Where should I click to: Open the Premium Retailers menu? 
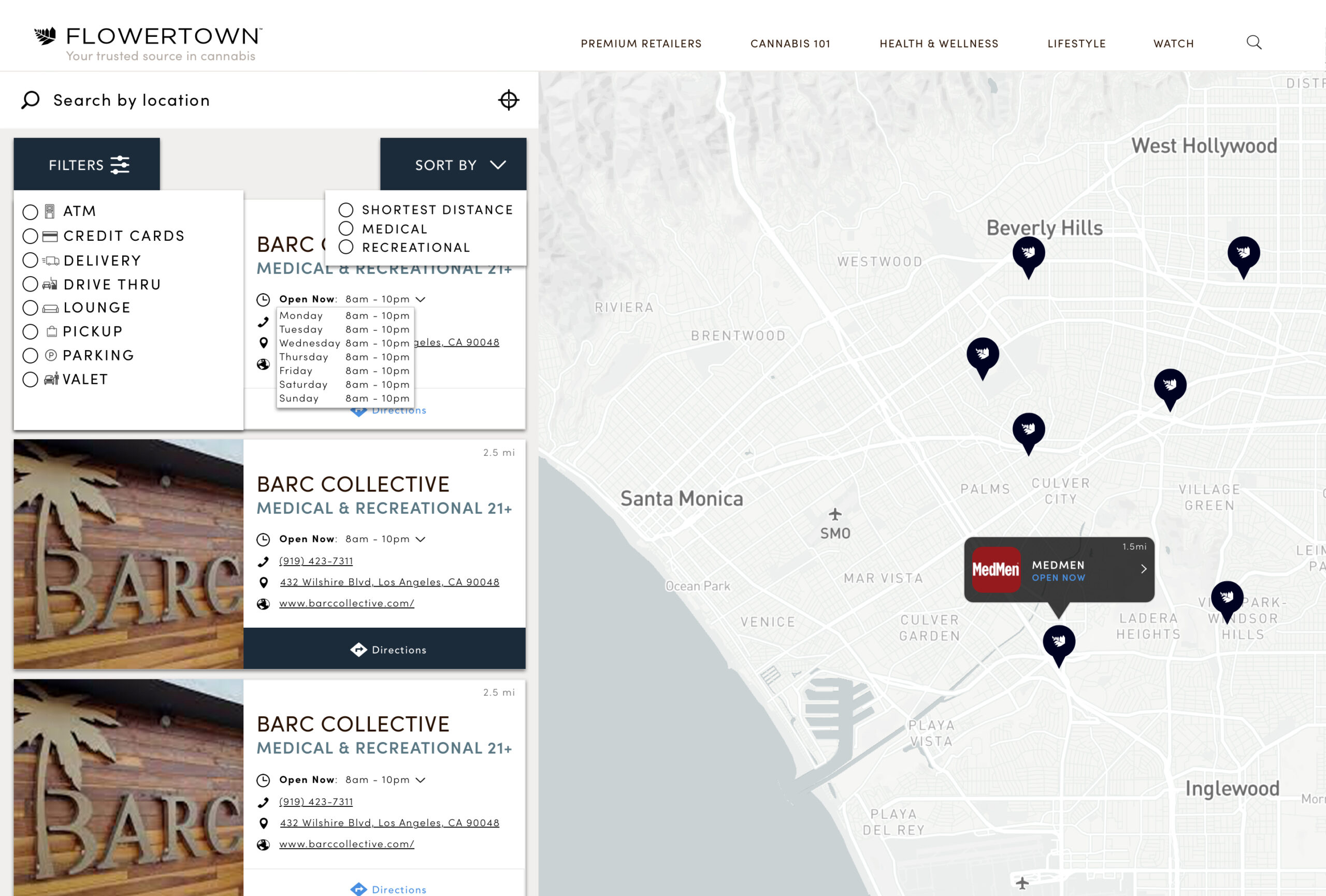point(641,44)
